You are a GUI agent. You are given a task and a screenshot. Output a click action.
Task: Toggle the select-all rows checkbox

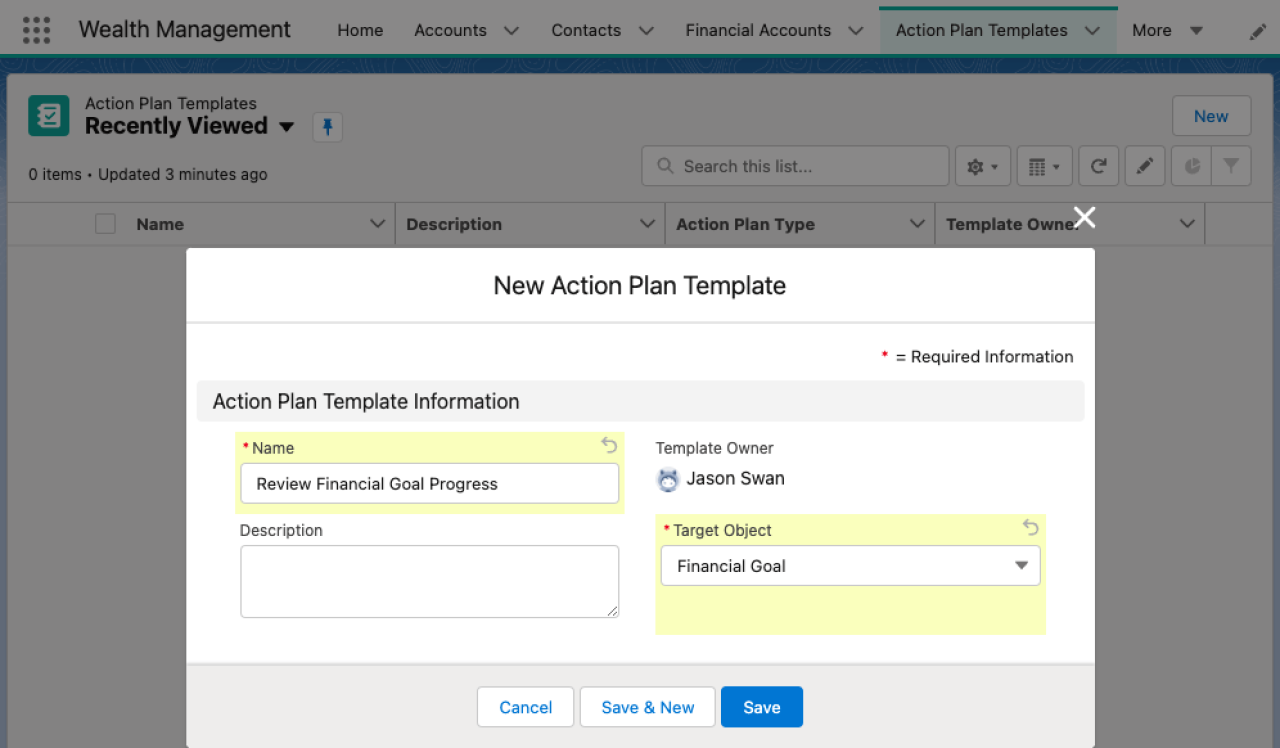pyautogui.click(x=105, y=224)
